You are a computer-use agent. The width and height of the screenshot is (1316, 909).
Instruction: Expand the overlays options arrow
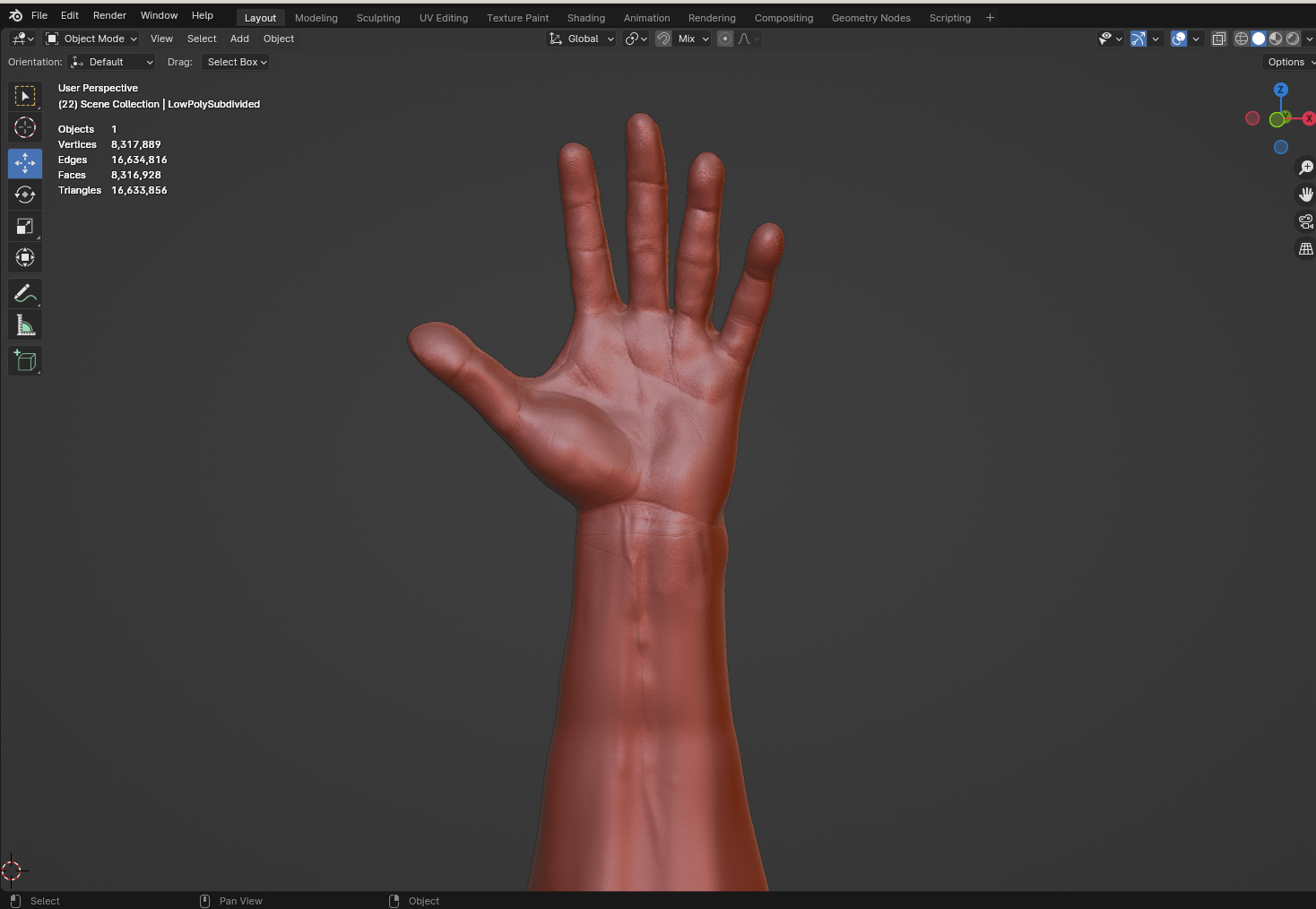tap(1196, 39)
